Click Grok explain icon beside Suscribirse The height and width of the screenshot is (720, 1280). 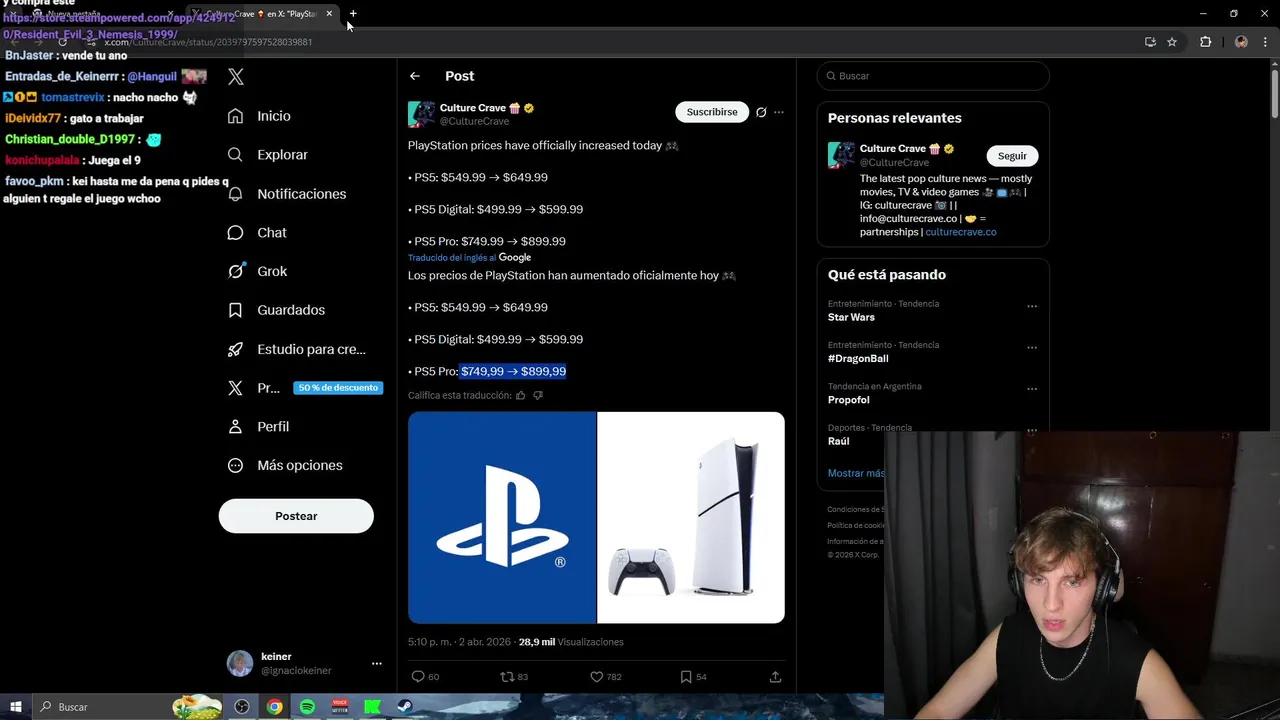click(x=761, y=112)
